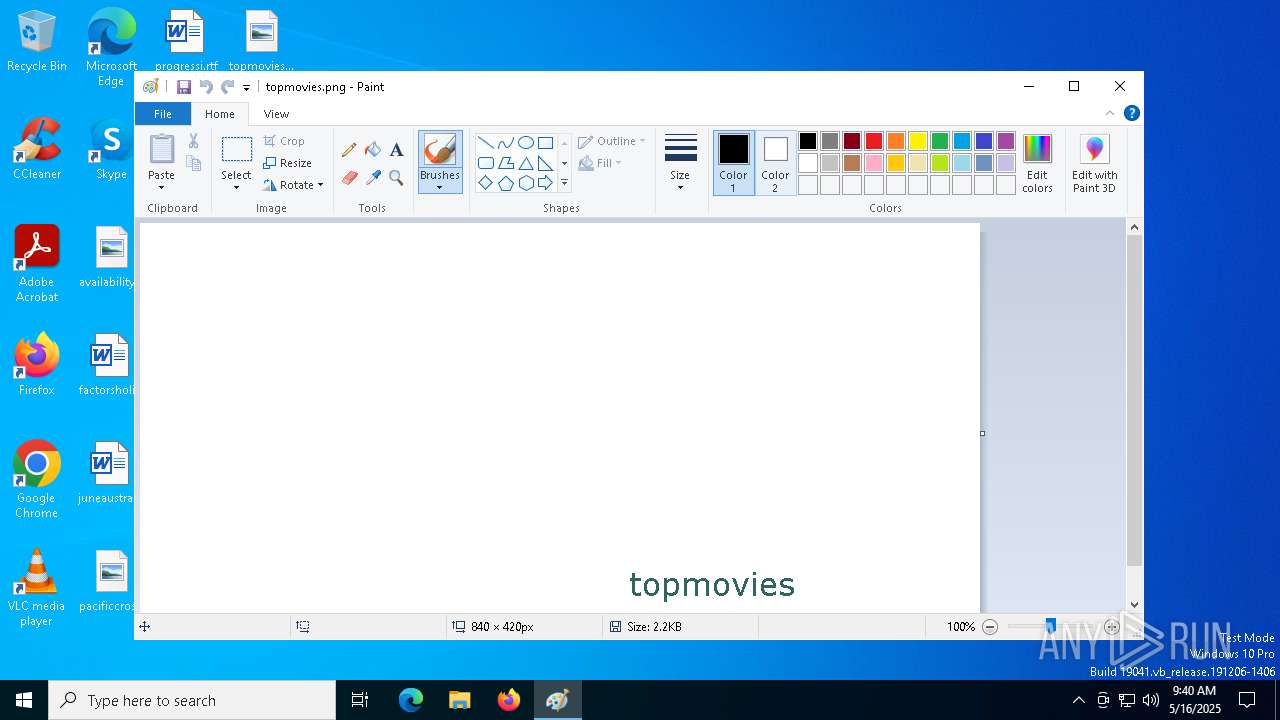Open Edit with Paint 3D
Image resolution: width=1280 pixels, height=720 pixels.
click(x=1094, y=164)
